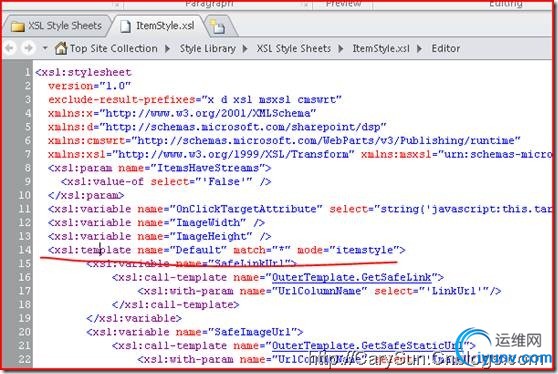The width and height of the screenshot is (558, 374).
Task: Click the XSL/Transform namespace on line 7
Action: tap(233, 154)
